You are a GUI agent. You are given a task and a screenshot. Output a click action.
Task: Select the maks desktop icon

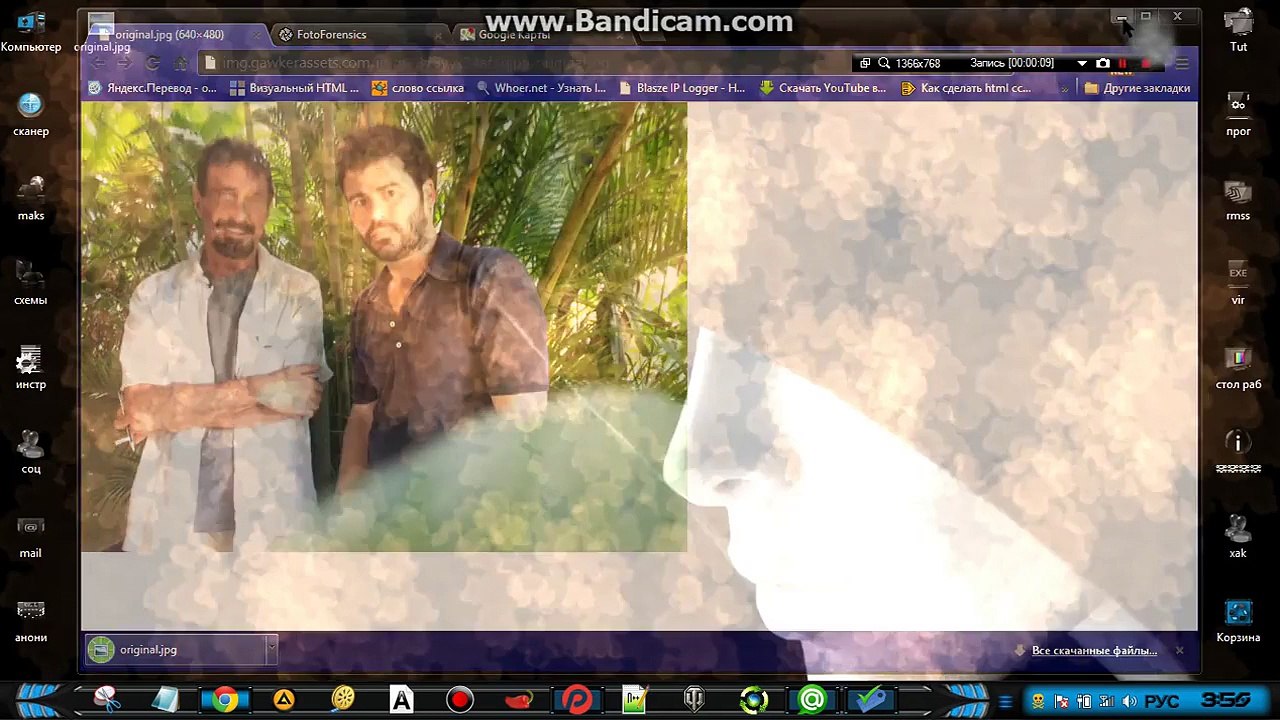31,199
